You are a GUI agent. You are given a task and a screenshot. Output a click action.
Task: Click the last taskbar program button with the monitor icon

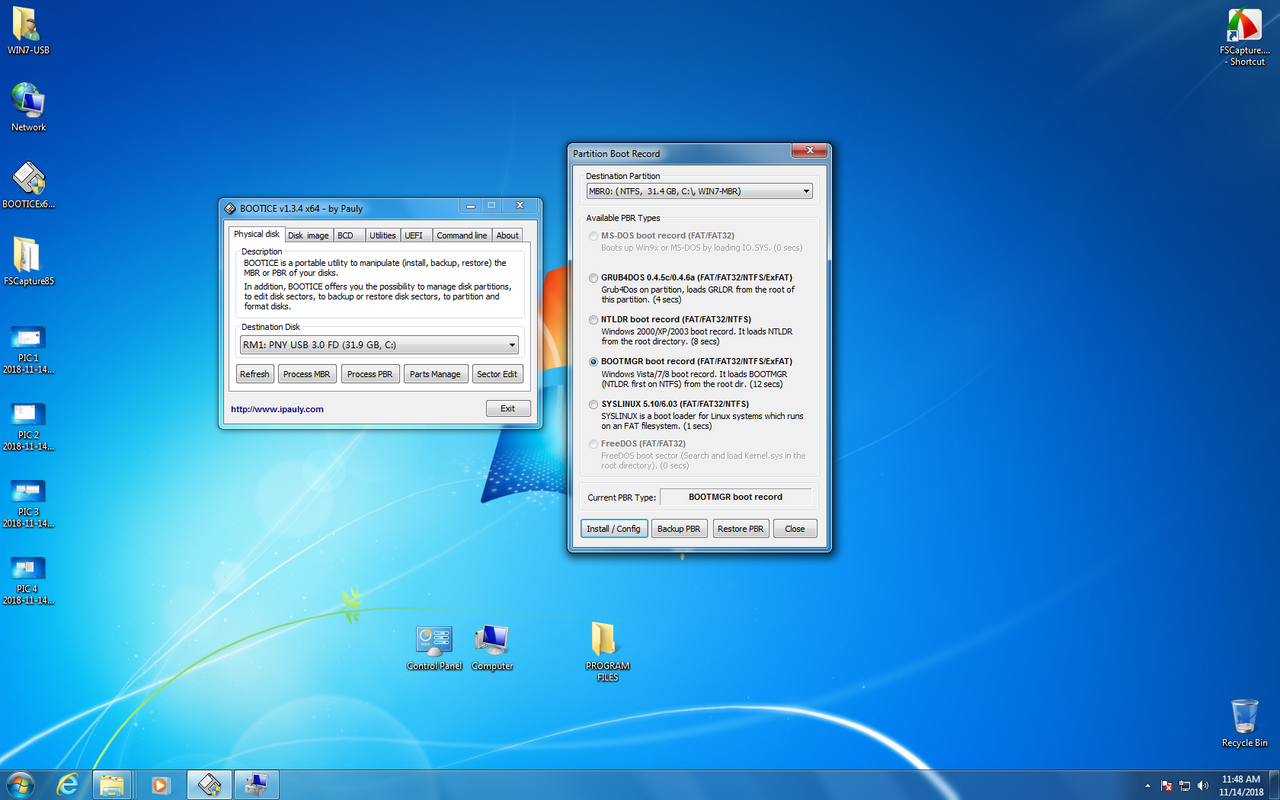pos(256,785)
